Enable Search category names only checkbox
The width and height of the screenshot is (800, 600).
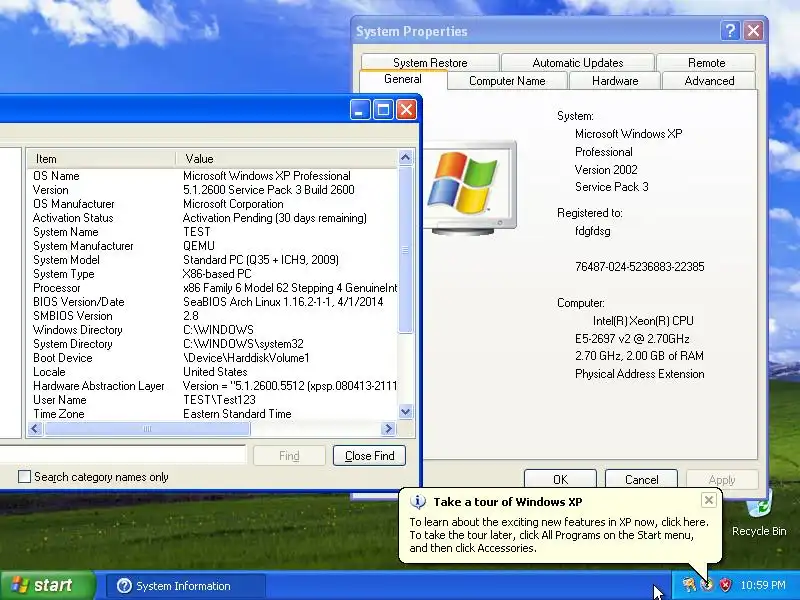[24, 477]
